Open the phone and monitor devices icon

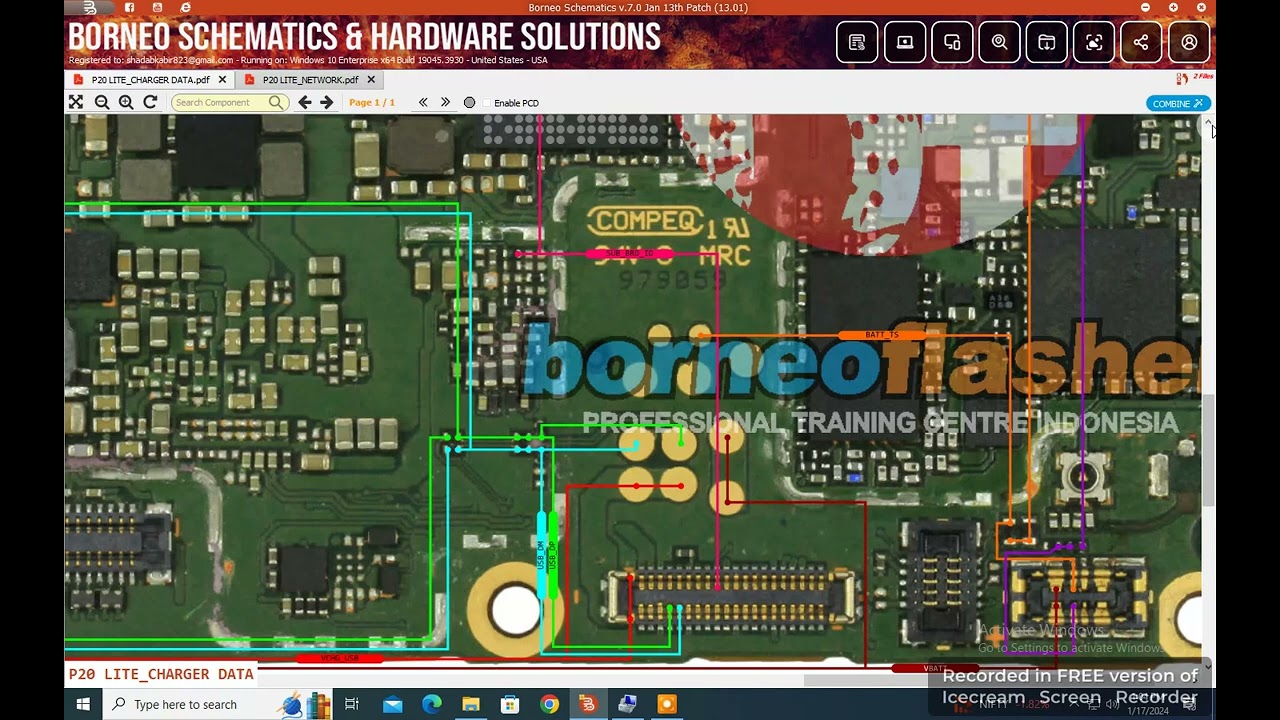pyautogui.click(x=952, y=43)
